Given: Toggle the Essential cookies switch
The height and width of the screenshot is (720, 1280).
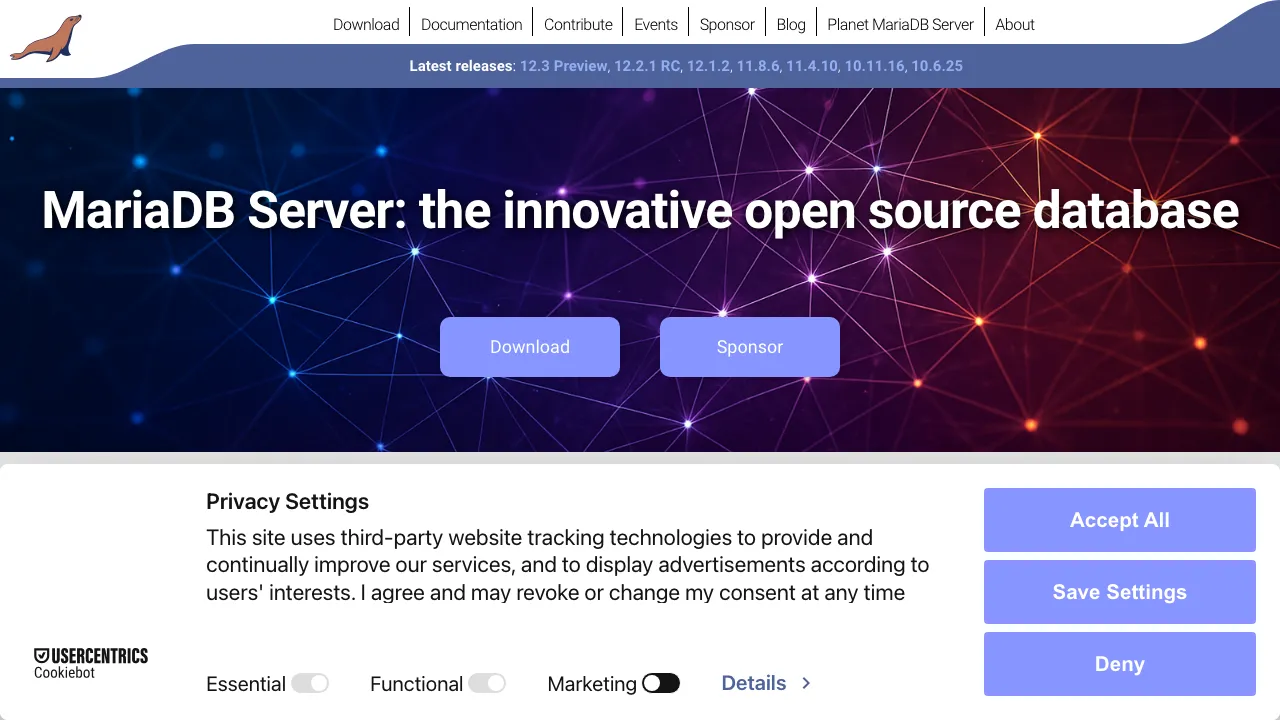Looking at the screenshot, I should 311,683.
